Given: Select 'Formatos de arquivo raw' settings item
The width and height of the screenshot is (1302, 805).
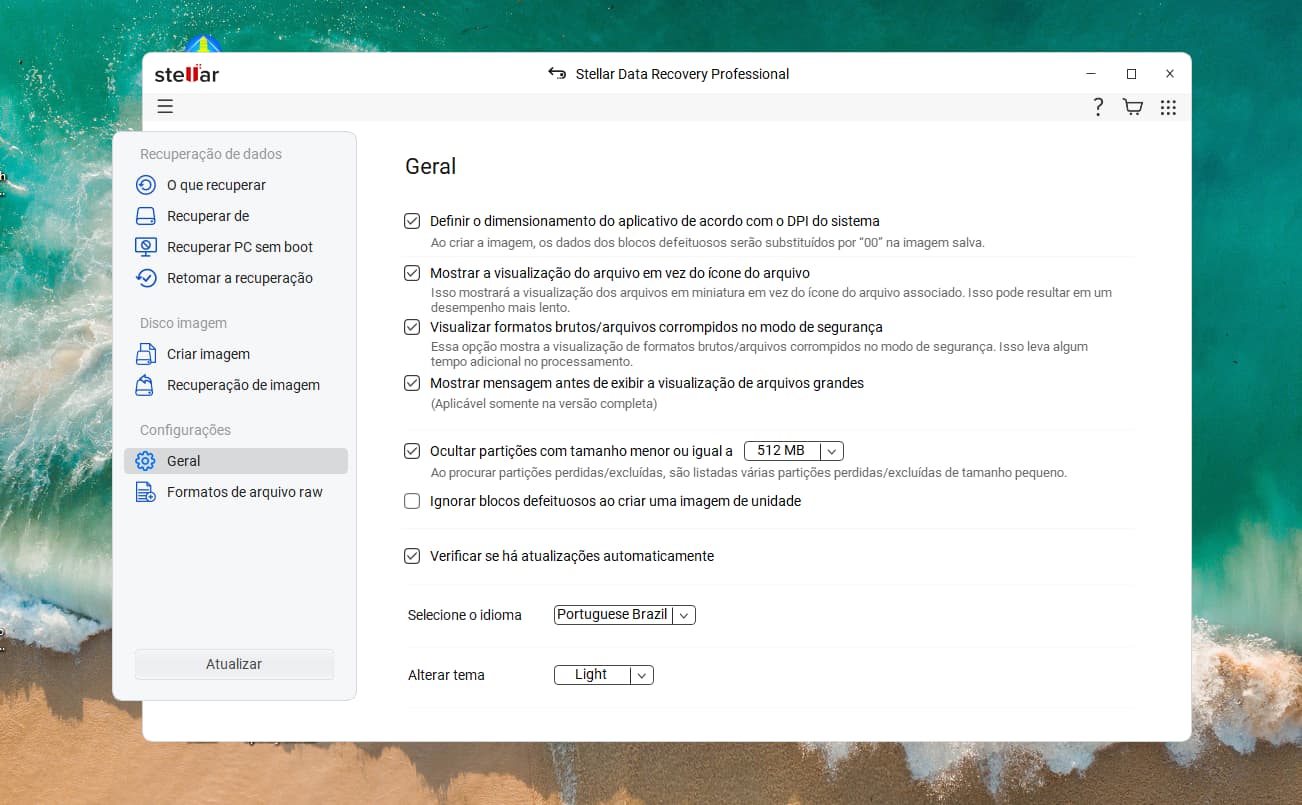Looking at the screenshot, I should 244,492.
